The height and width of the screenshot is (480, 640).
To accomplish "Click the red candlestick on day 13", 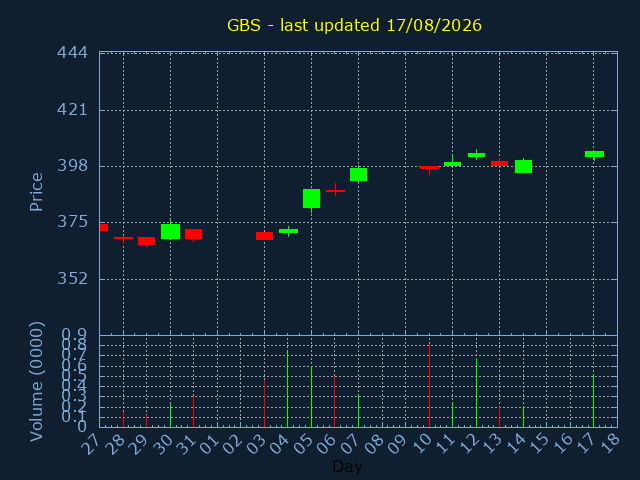I will tap(500, 163).
